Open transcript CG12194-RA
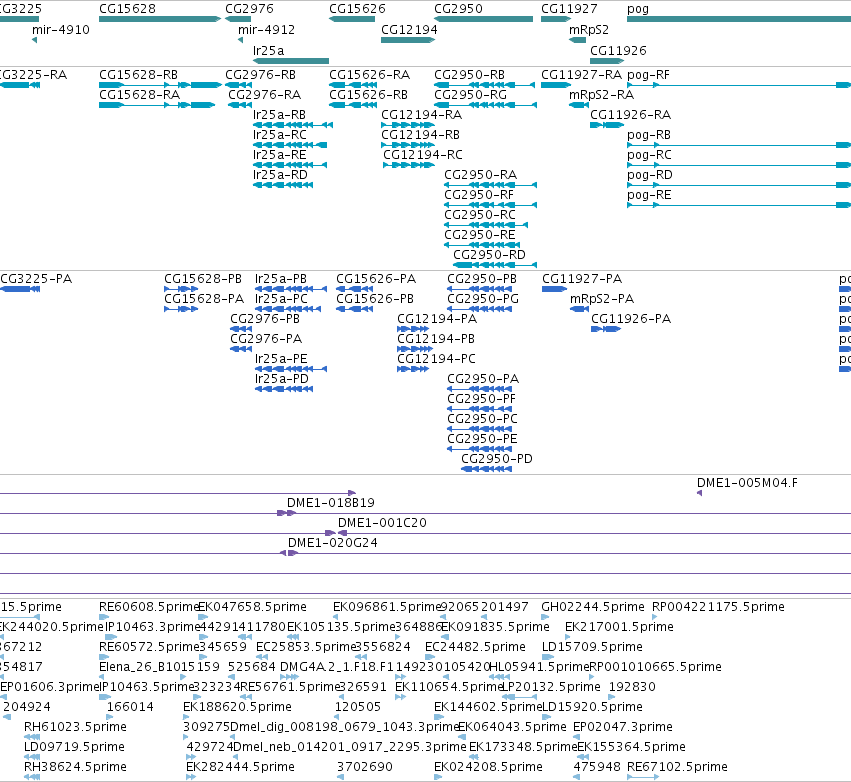Image resolution: width=851 pixels, height=782 pixels. point(421,115)
